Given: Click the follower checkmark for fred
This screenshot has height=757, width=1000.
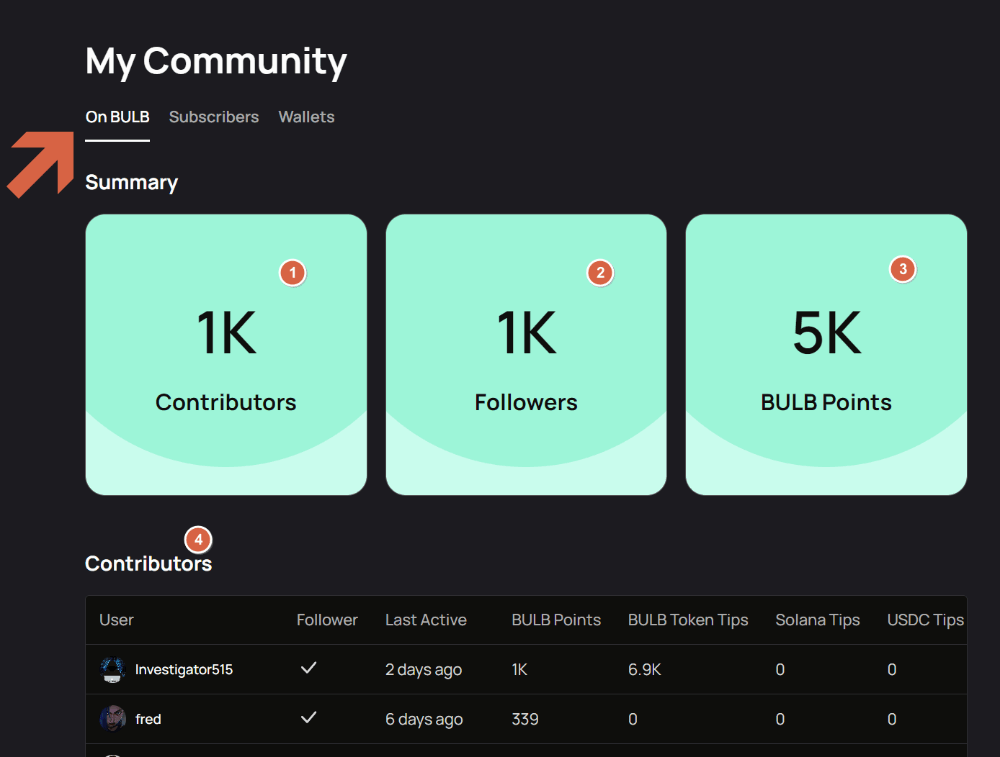Looking at the screenshot, I should (309, 717).
